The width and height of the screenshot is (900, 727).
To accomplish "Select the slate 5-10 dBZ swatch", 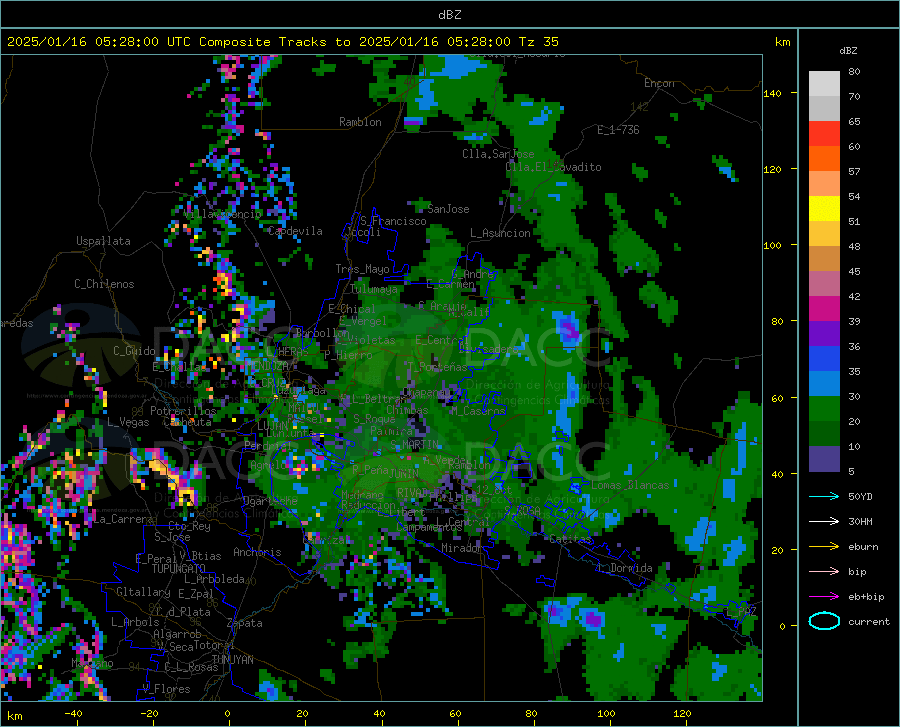I will coord(824,459).
